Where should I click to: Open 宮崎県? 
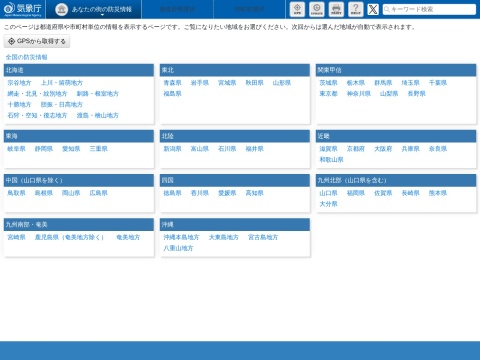pos(16,237)
